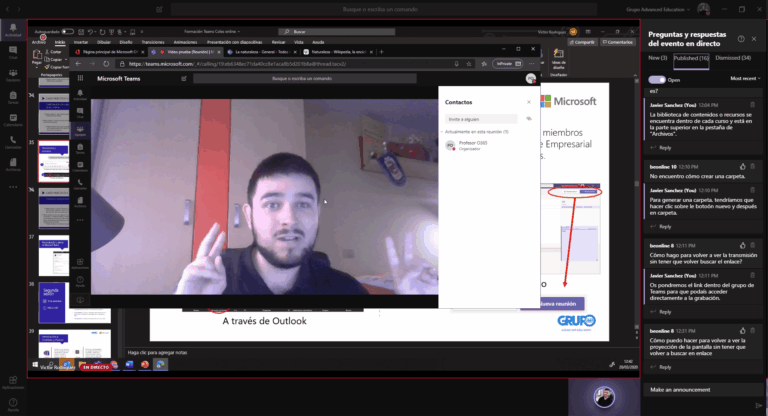Viewport: 768px width, 416px height.
Task: Open Tareas in the outer Teams sidebar
Action: point(13,98)
